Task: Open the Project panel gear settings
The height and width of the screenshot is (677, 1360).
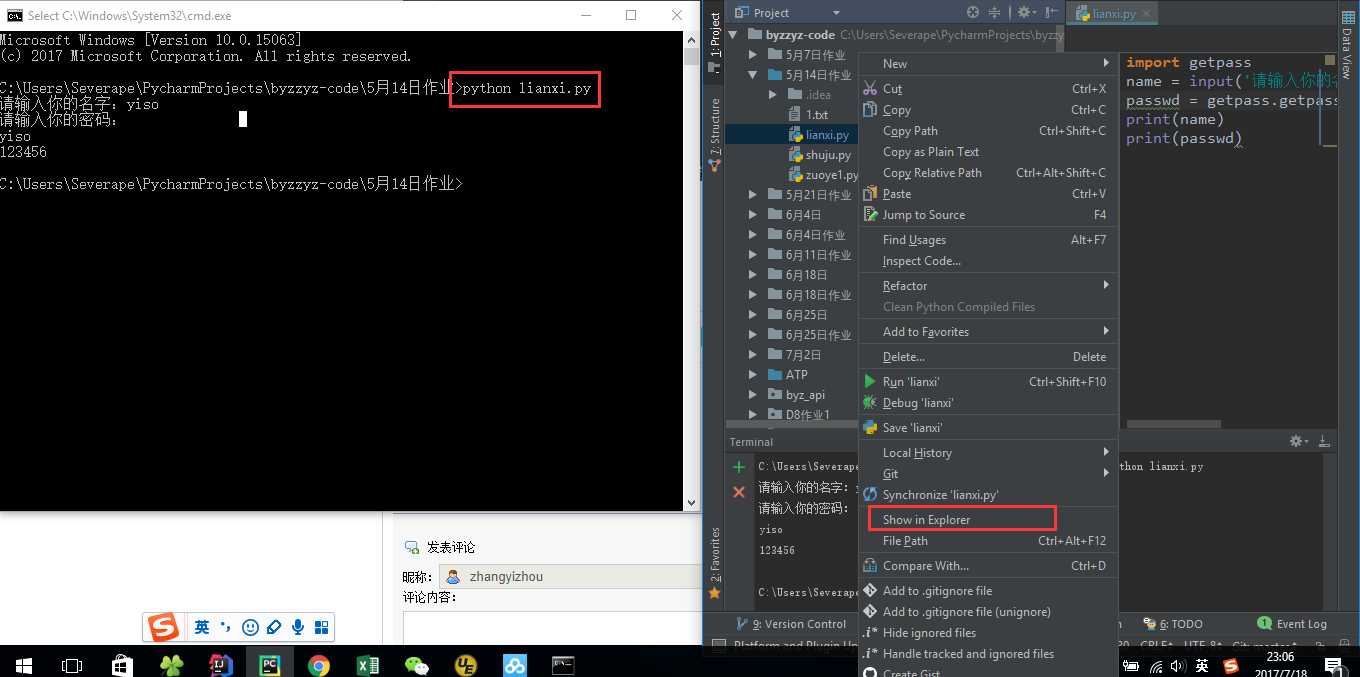Action: click(1025, 13)
